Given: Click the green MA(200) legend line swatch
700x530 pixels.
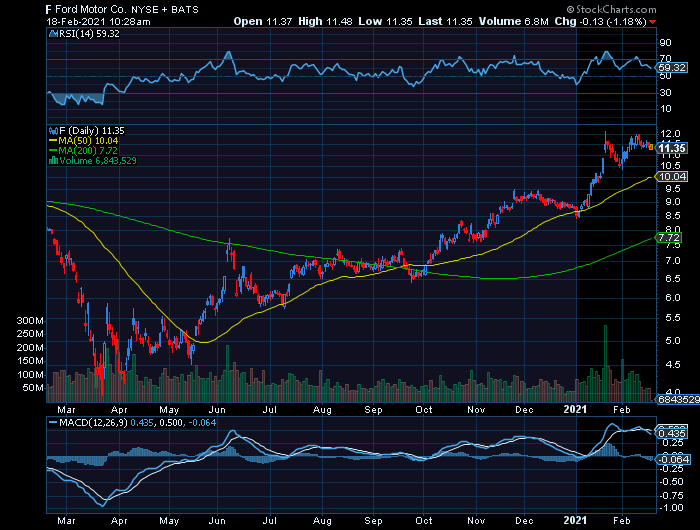Looking at the screenshot, I should coord(53,150).
